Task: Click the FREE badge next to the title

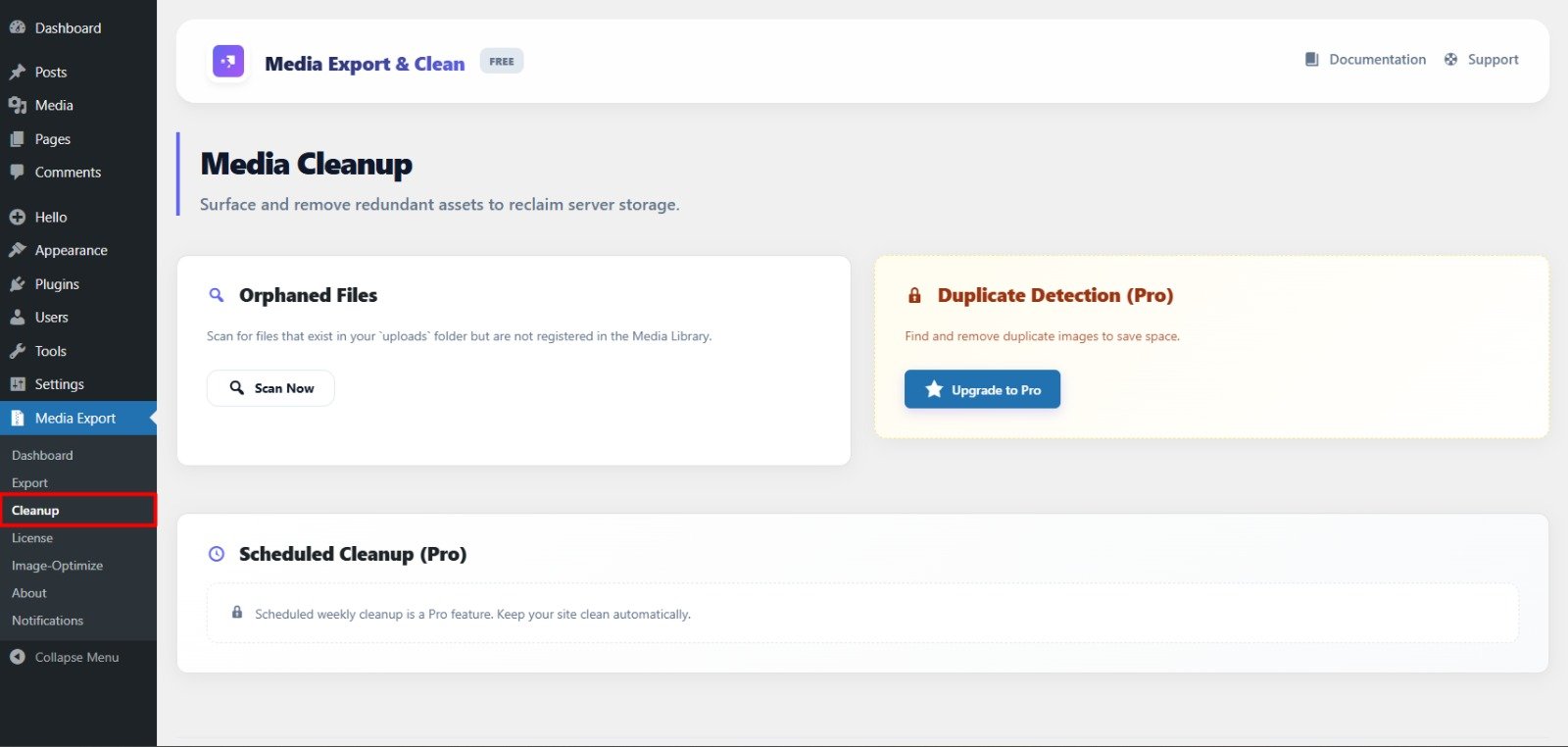Action: (x=502, y=61)
